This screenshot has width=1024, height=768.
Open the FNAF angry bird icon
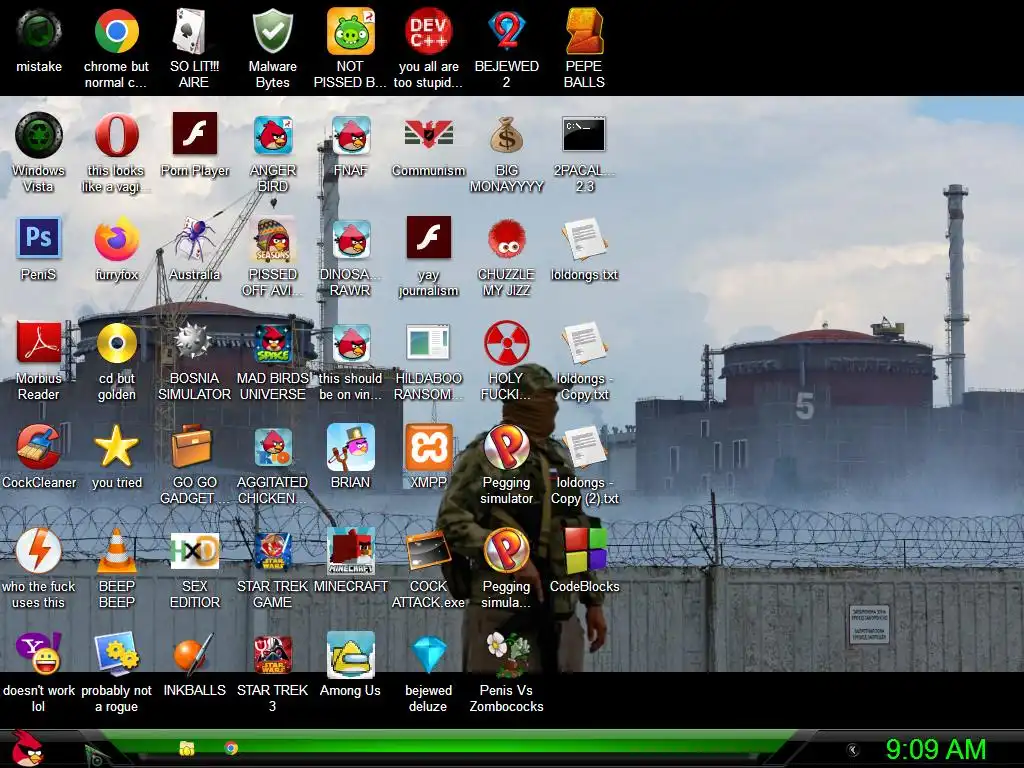(350, 135)
